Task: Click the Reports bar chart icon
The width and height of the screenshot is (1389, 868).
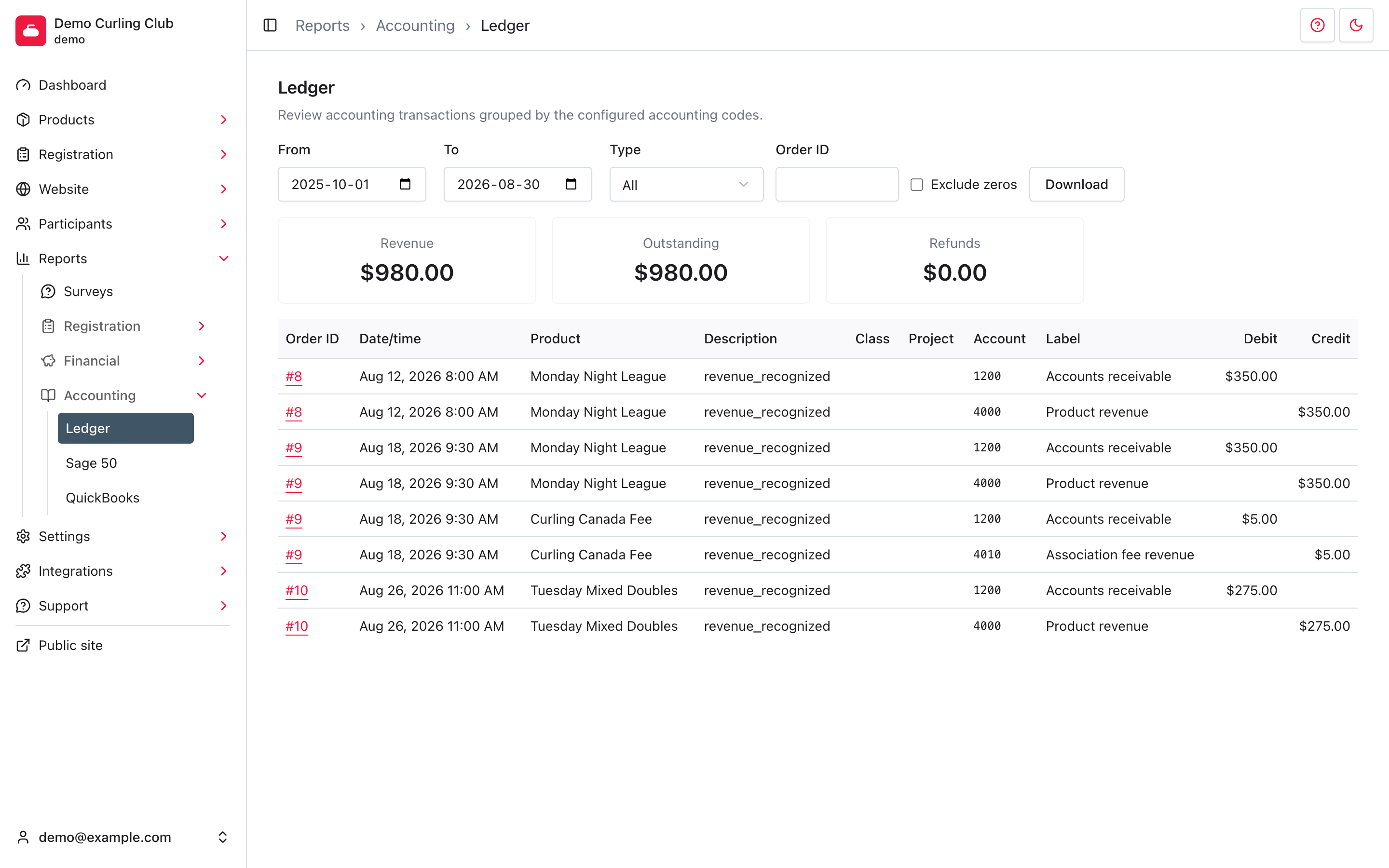Action: [x=23, y=258]
